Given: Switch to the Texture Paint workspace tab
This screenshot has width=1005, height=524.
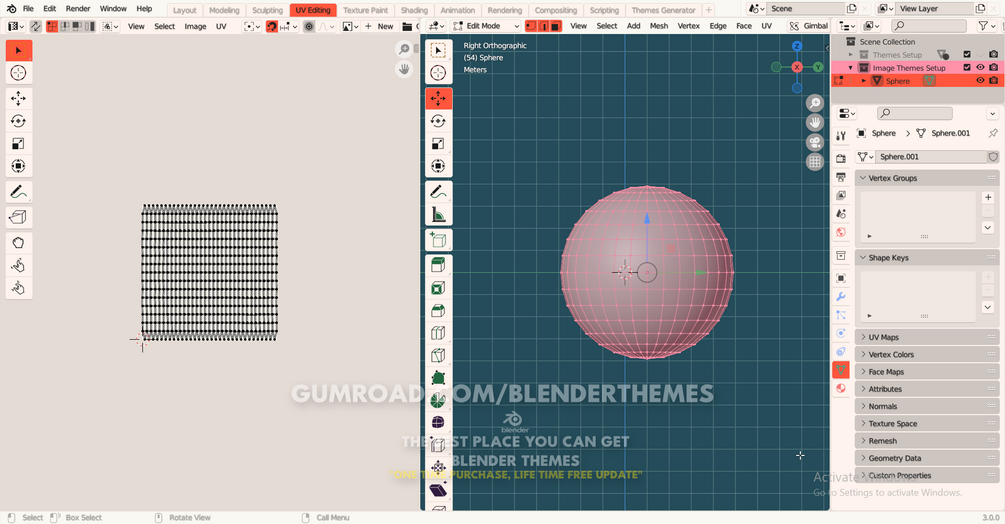Looking at the screenshot, I should pos(365,10).
